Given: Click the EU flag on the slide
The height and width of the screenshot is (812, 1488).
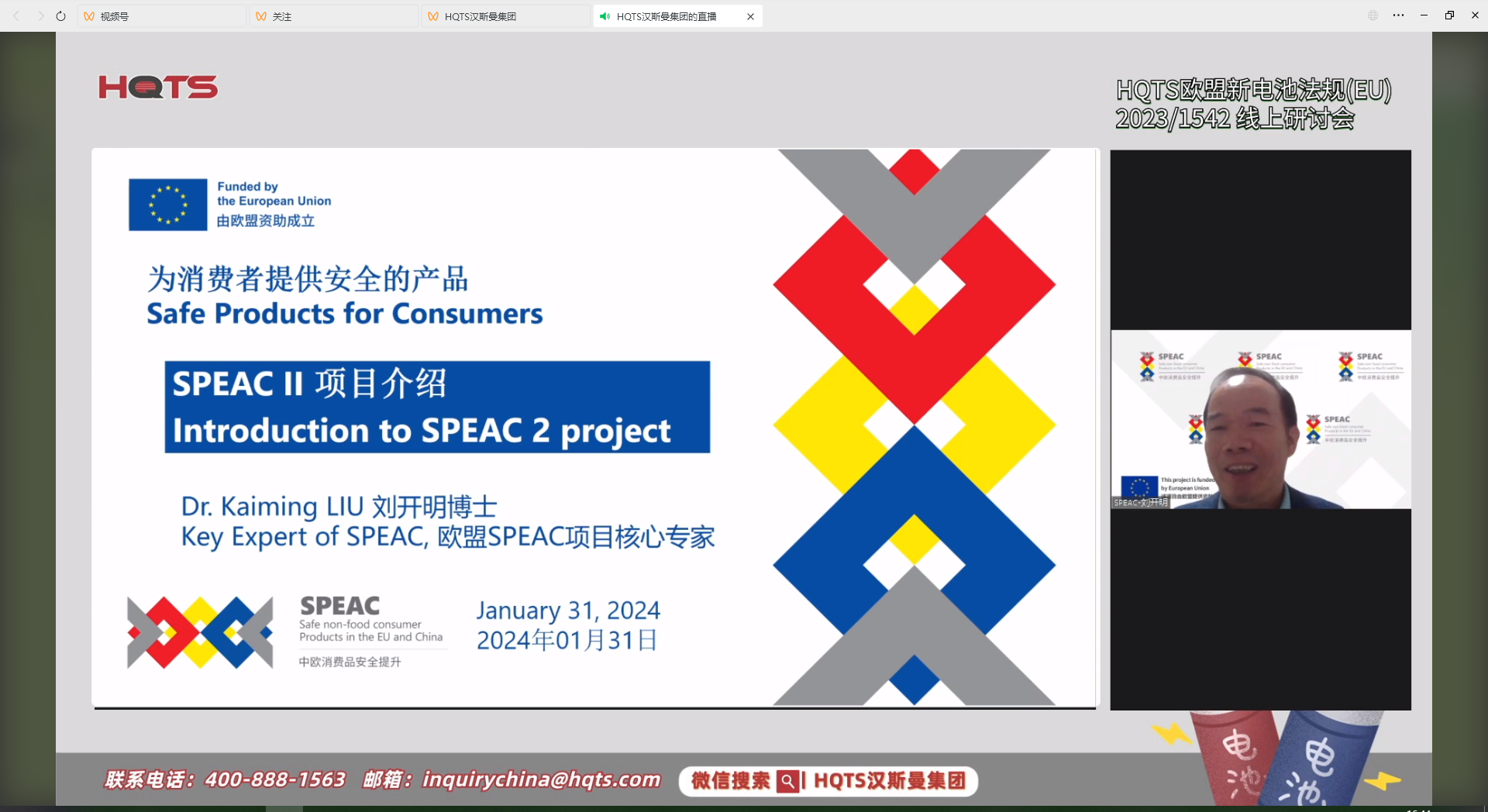Looking at the screenshot, I should pos(167,205).
